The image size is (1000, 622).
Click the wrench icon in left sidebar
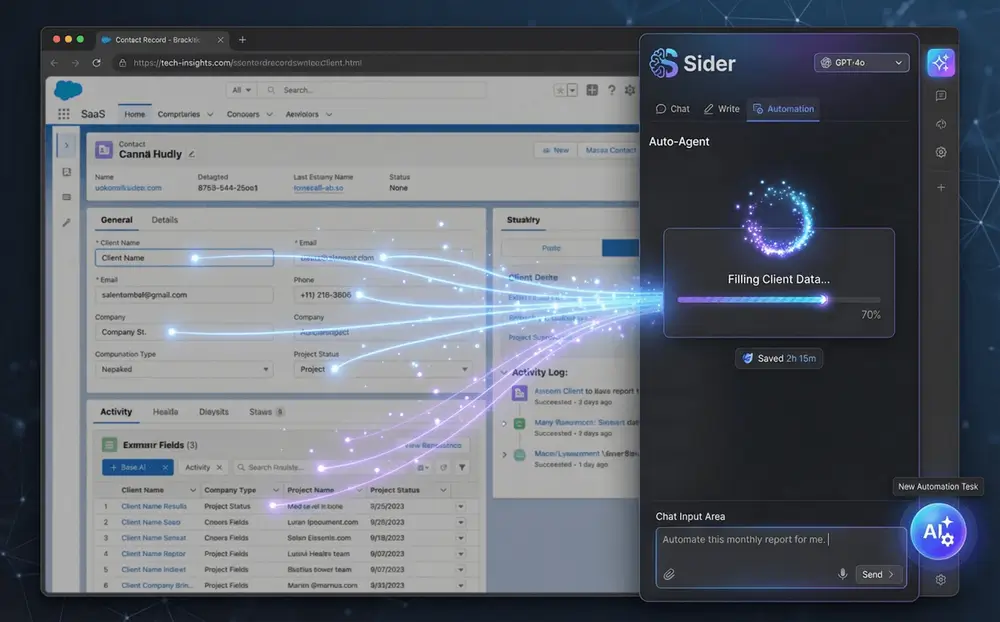point(66,223)
